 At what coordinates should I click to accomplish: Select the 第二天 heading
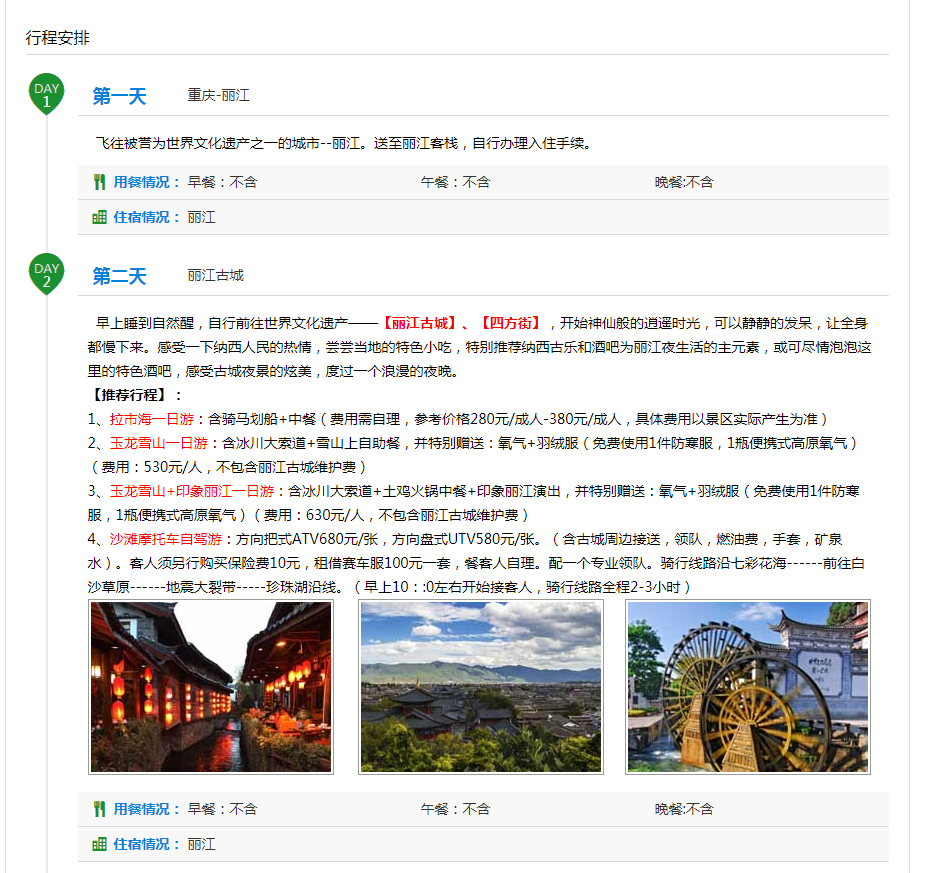[x=119, y=277]
